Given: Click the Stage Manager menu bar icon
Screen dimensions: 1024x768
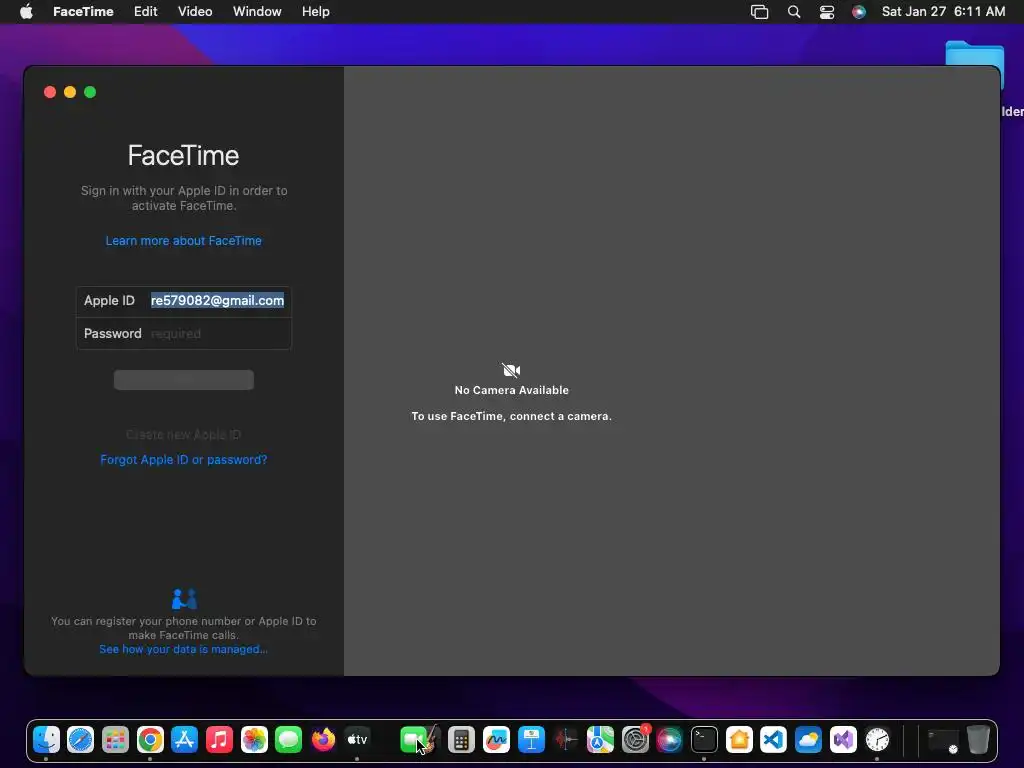Looking at the screenshot, I should click(x=760, y=12).
